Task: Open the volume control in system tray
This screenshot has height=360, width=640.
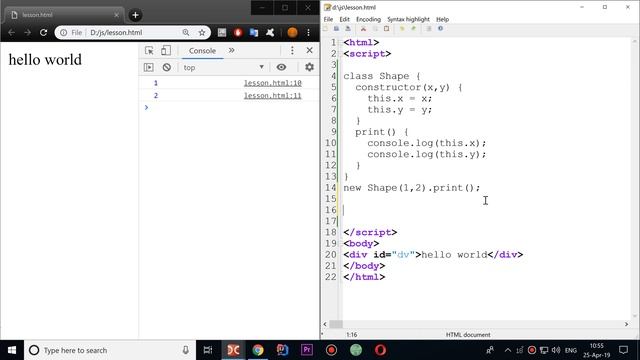Action: [x=556, y=350]
